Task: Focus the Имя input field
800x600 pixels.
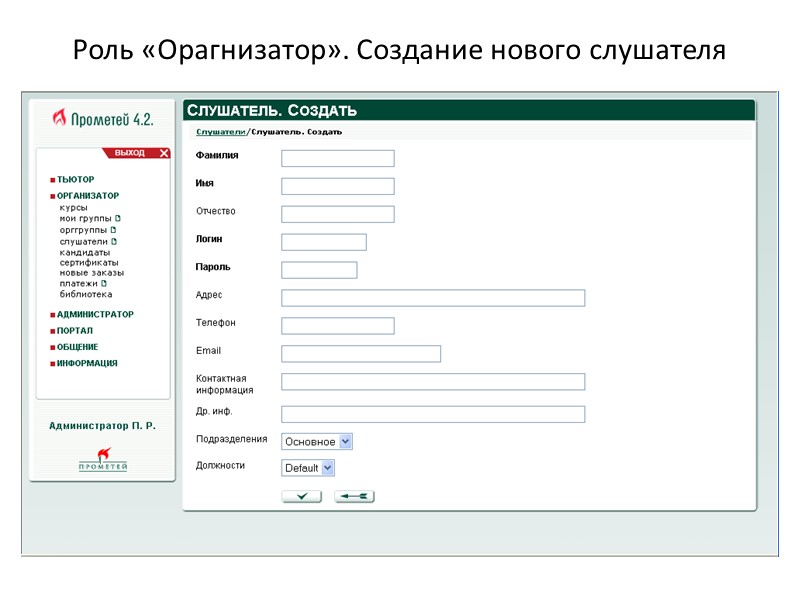Action: pos(338,186)
